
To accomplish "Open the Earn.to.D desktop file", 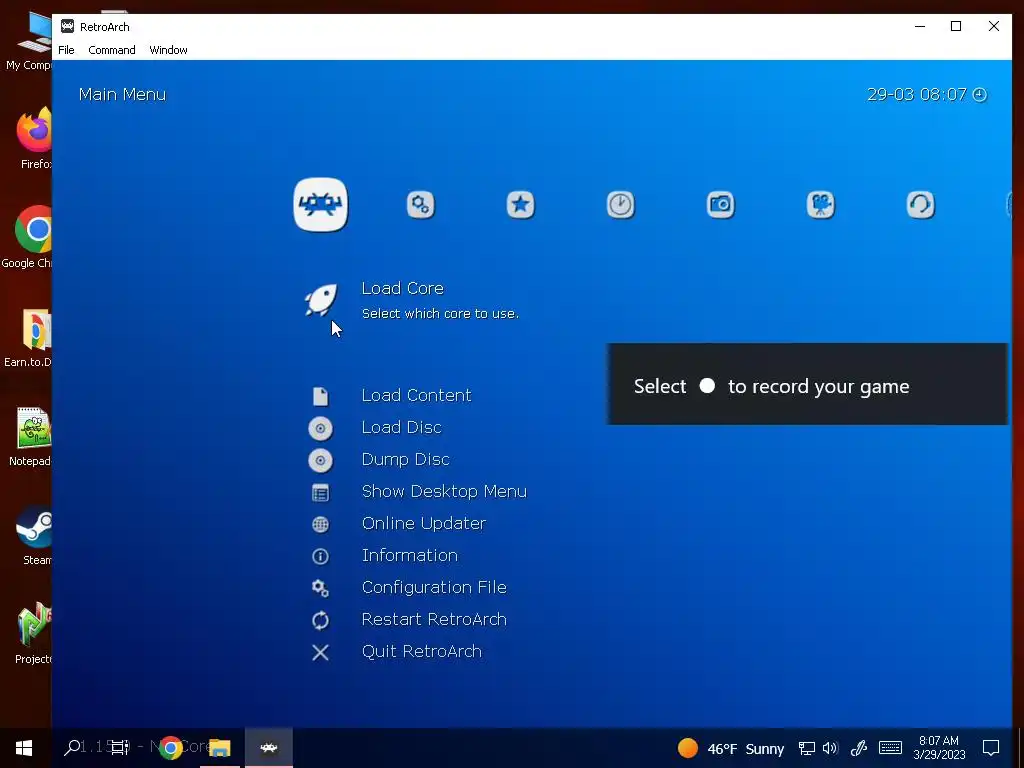I will pos(29,338).
